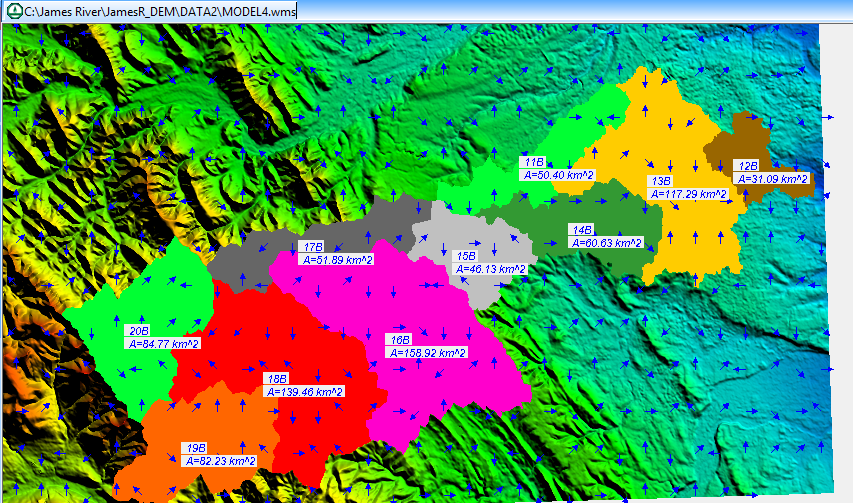Screen dimensions: 853x503
Task: Select the 17B basin label
Action: tap(313, 247)
